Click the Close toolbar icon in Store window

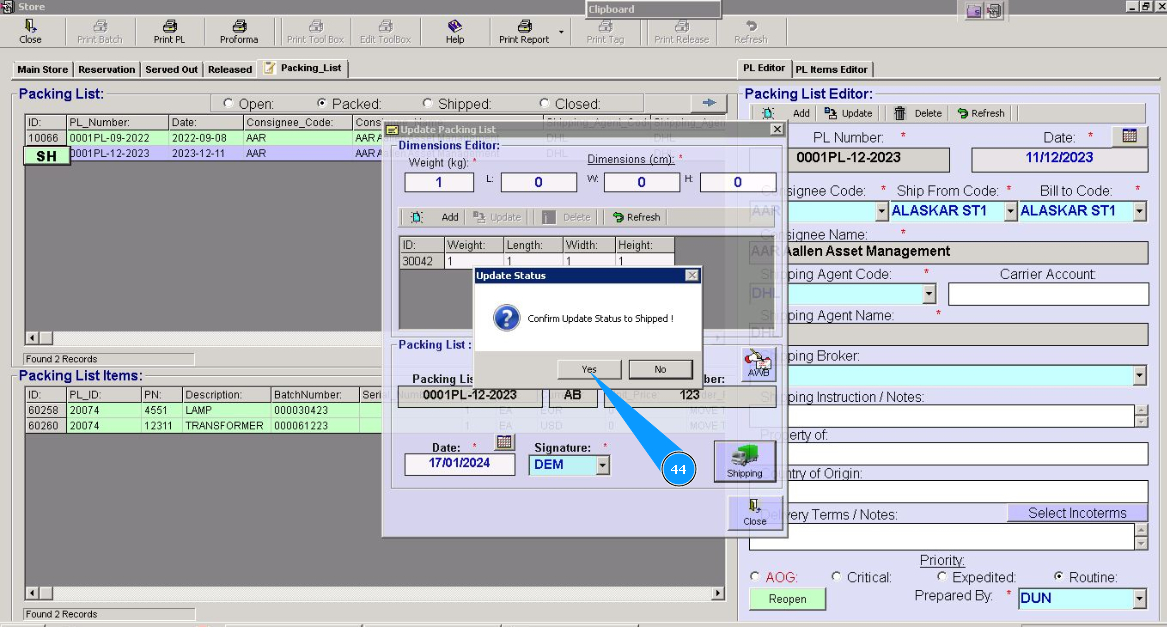tap(31, 32)
